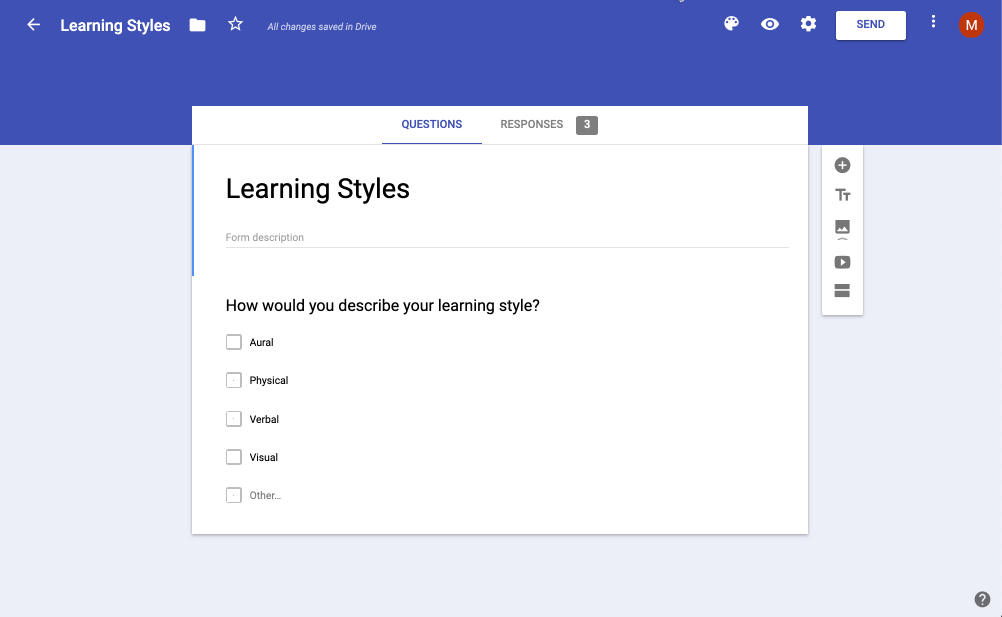Click the user account avatar M
The height and width of the screenshot is (617, 1002).
(x=971, y=25)
